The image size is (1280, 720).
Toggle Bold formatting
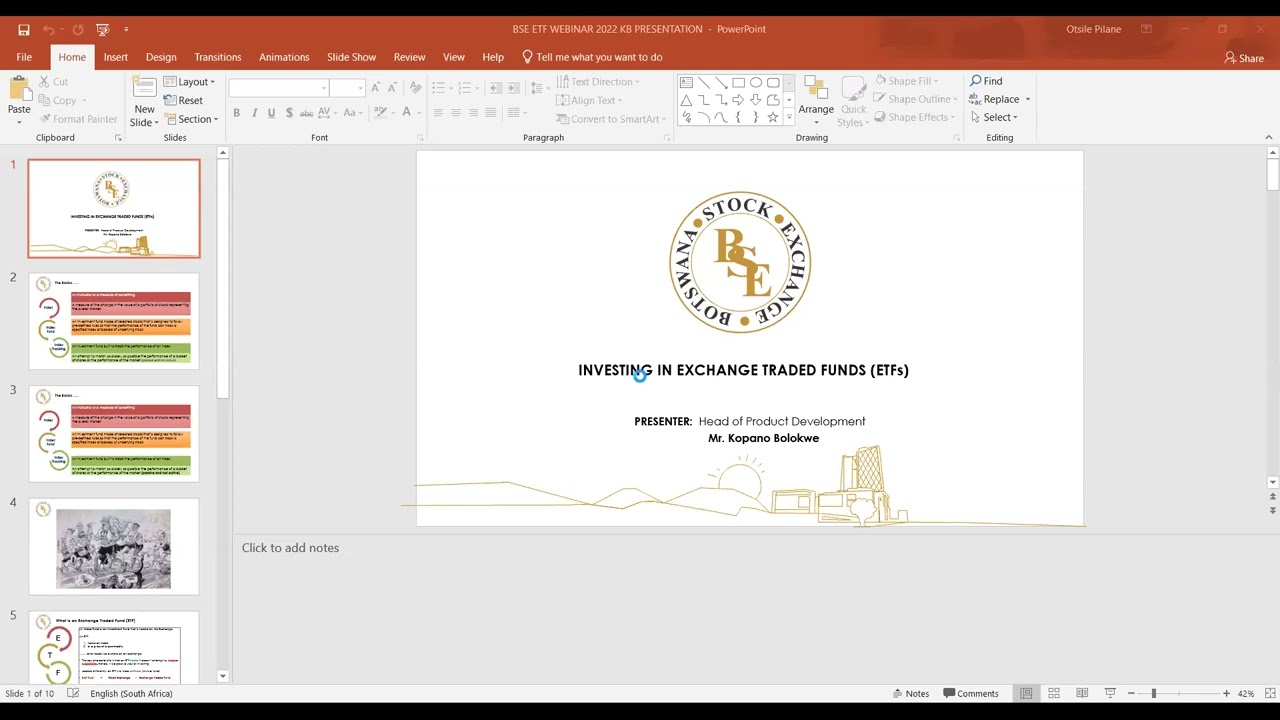pyautogui.click(x=236, y=113)
